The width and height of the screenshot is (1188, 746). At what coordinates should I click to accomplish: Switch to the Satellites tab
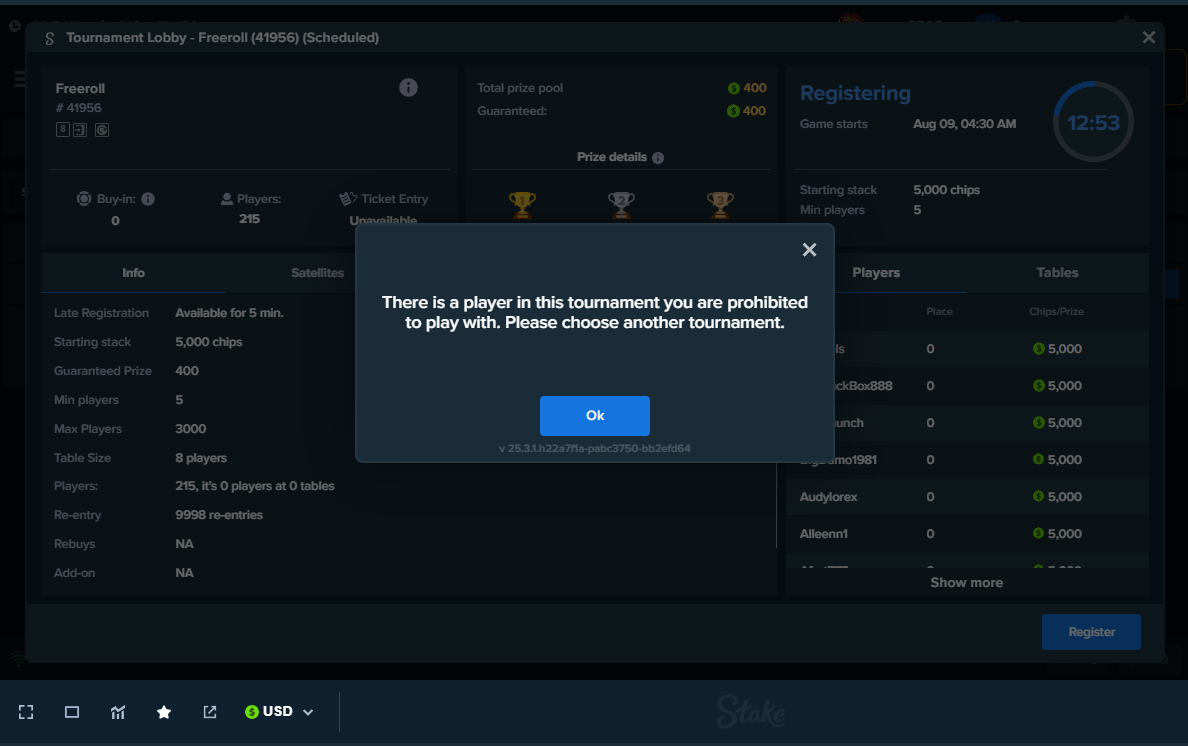[x=317, y=273]
